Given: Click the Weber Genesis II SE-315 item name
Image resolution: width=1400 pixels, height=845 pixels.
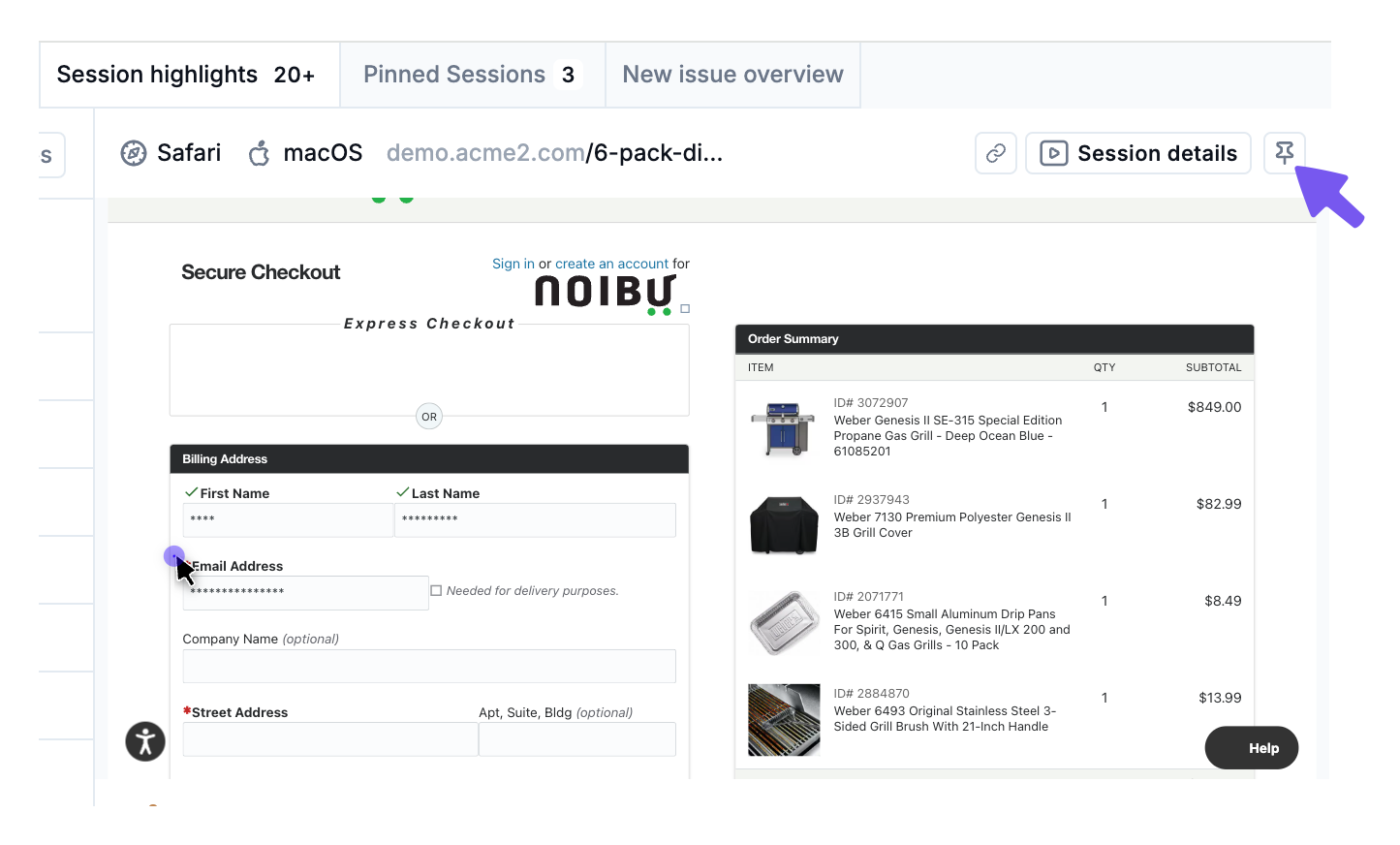Looking at the screenshot, I should (948, 436).
